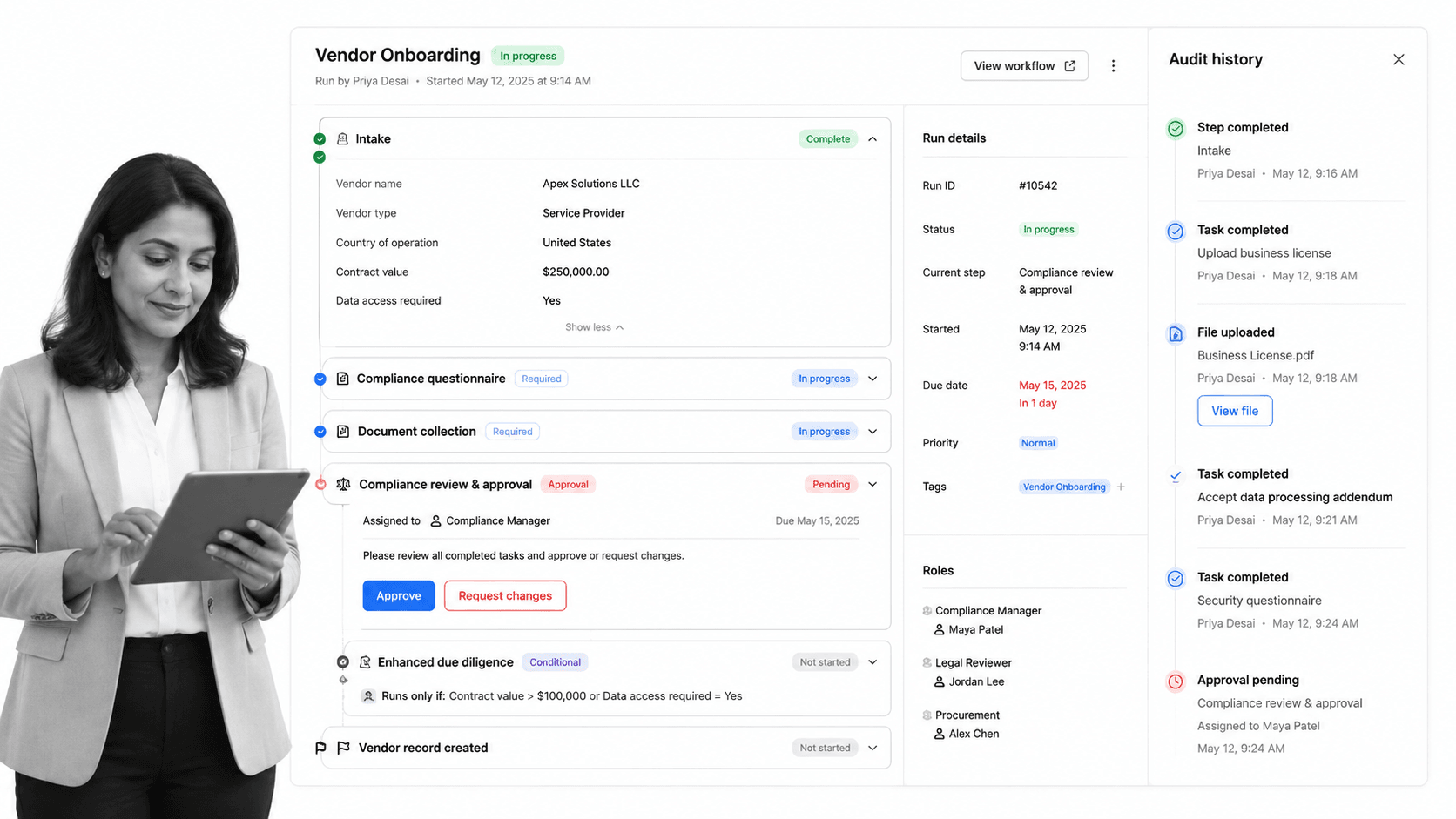Click the Complete badge on Intake
The height and width of the screenshot is (819, 1456).
827,139
